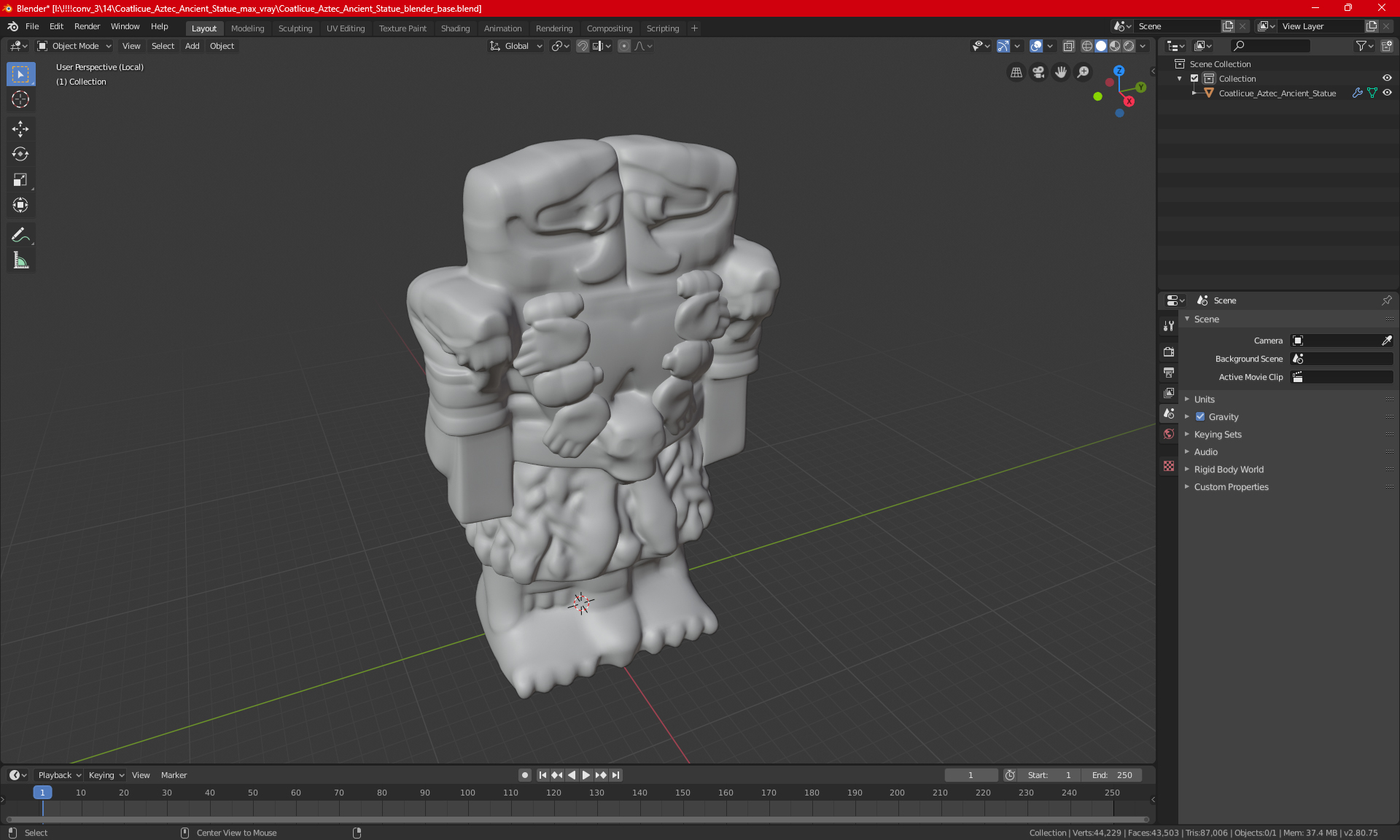
Task: Click the pan view hand icon
Action: click(1061, 72)
